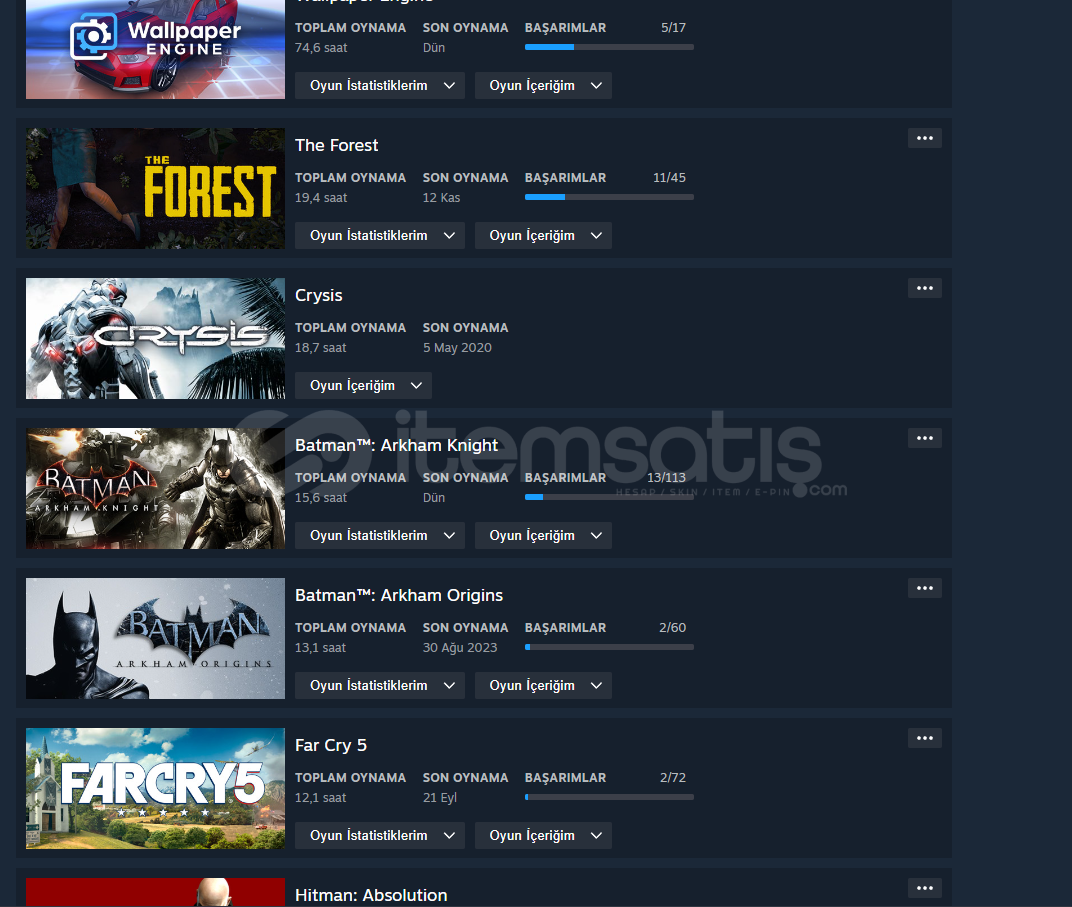
Task: Click the 11/45 achievements count
Action: click(669, 178)
